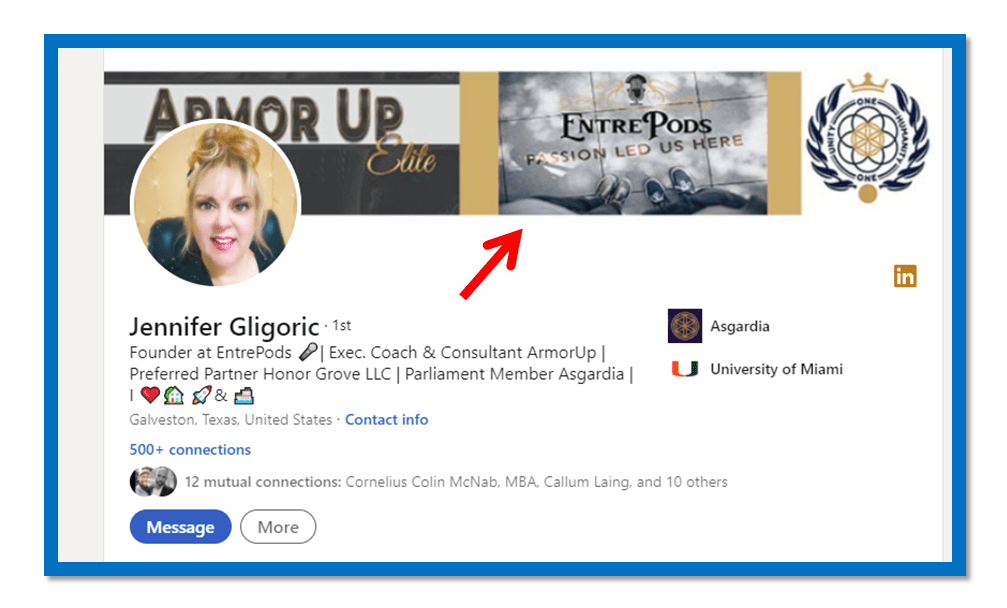The image size is (1007, 608).
Task: Select the University of Miami logo
Action: [686, 369]
